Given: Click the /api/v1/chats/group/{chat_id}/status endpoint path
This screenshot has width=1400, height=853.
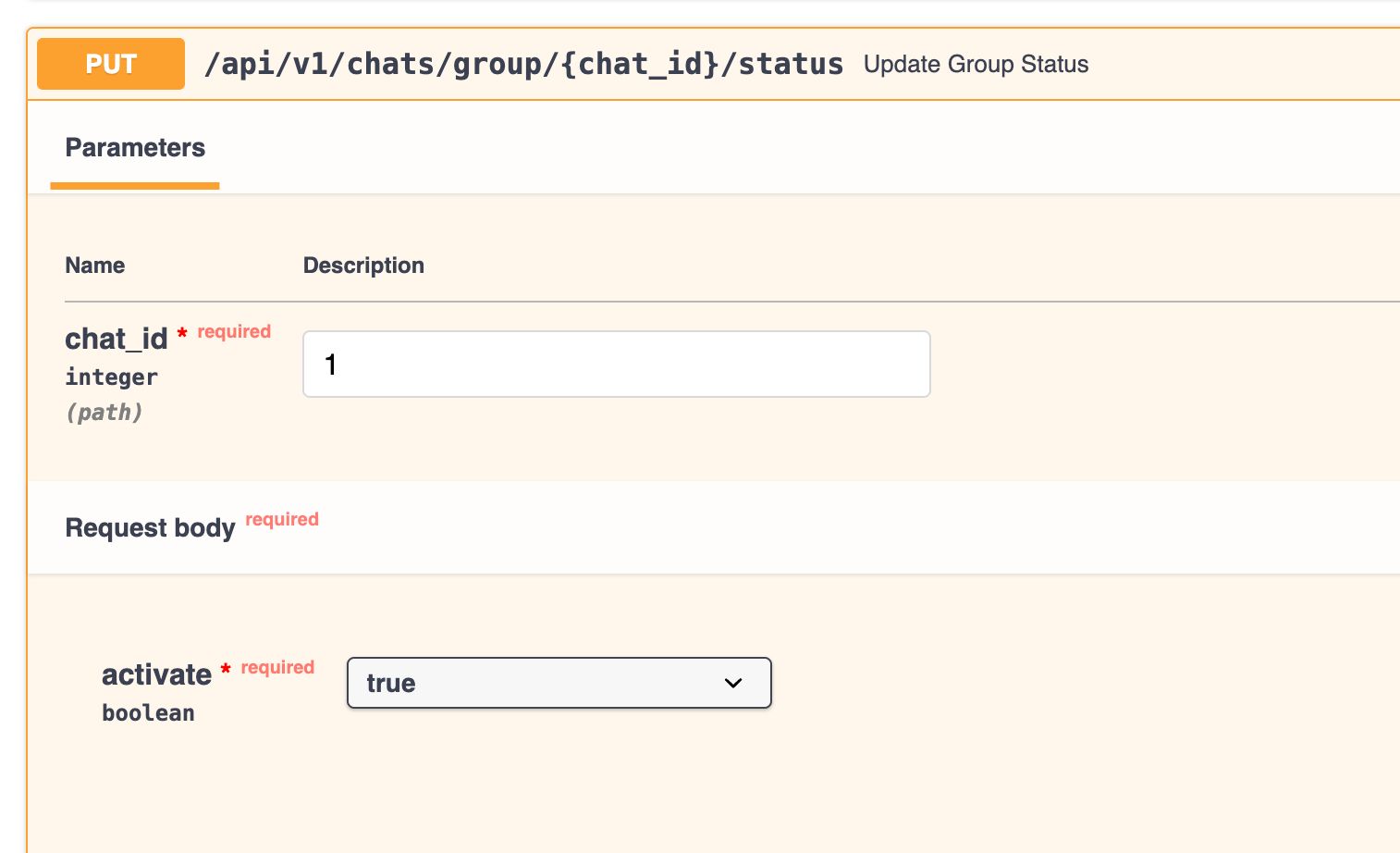Looking at the screenshot, I should click(523, 64).
